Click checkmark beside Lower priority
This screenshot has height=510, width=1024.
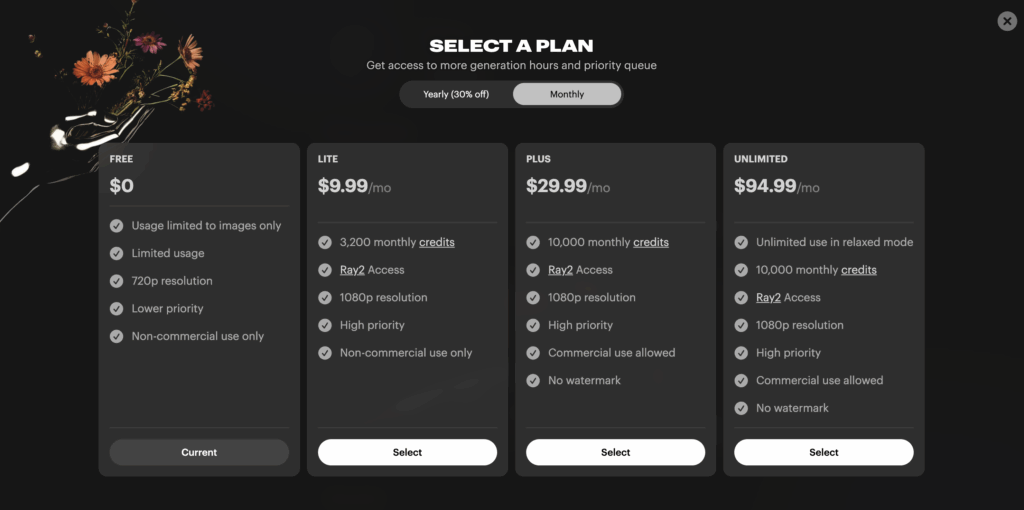tap(116, 308)
